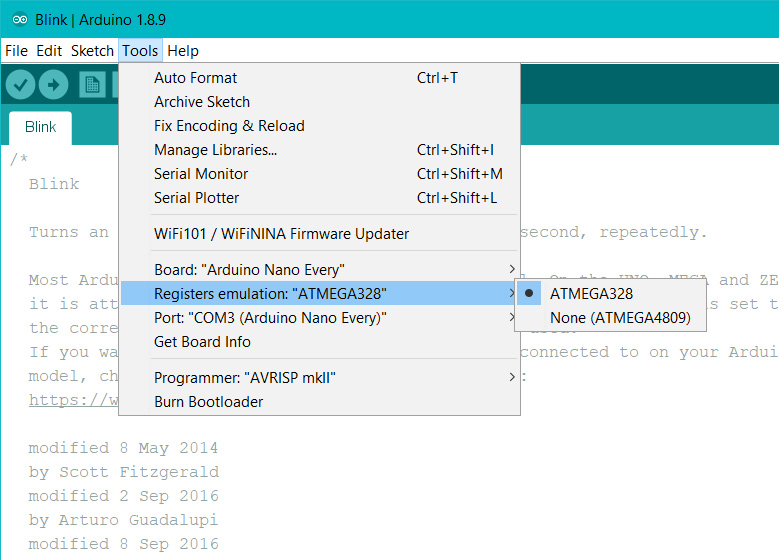Expand the Board: "Arduino Nano Every" submenu
Screen dimensions: 779x560
[x=320, y=270]
